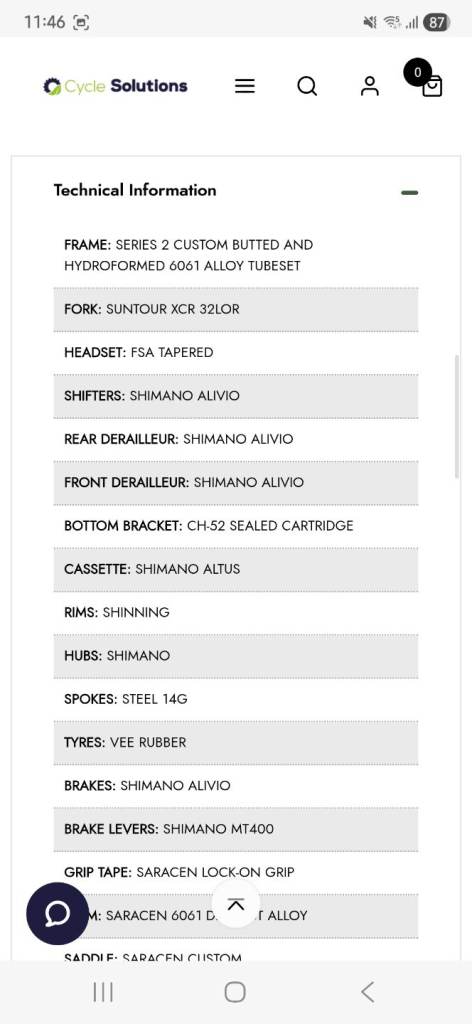This screenshot has height=1024, width=472.
Task: Tap Android back navigation arrow
Action: coord(368,992)
